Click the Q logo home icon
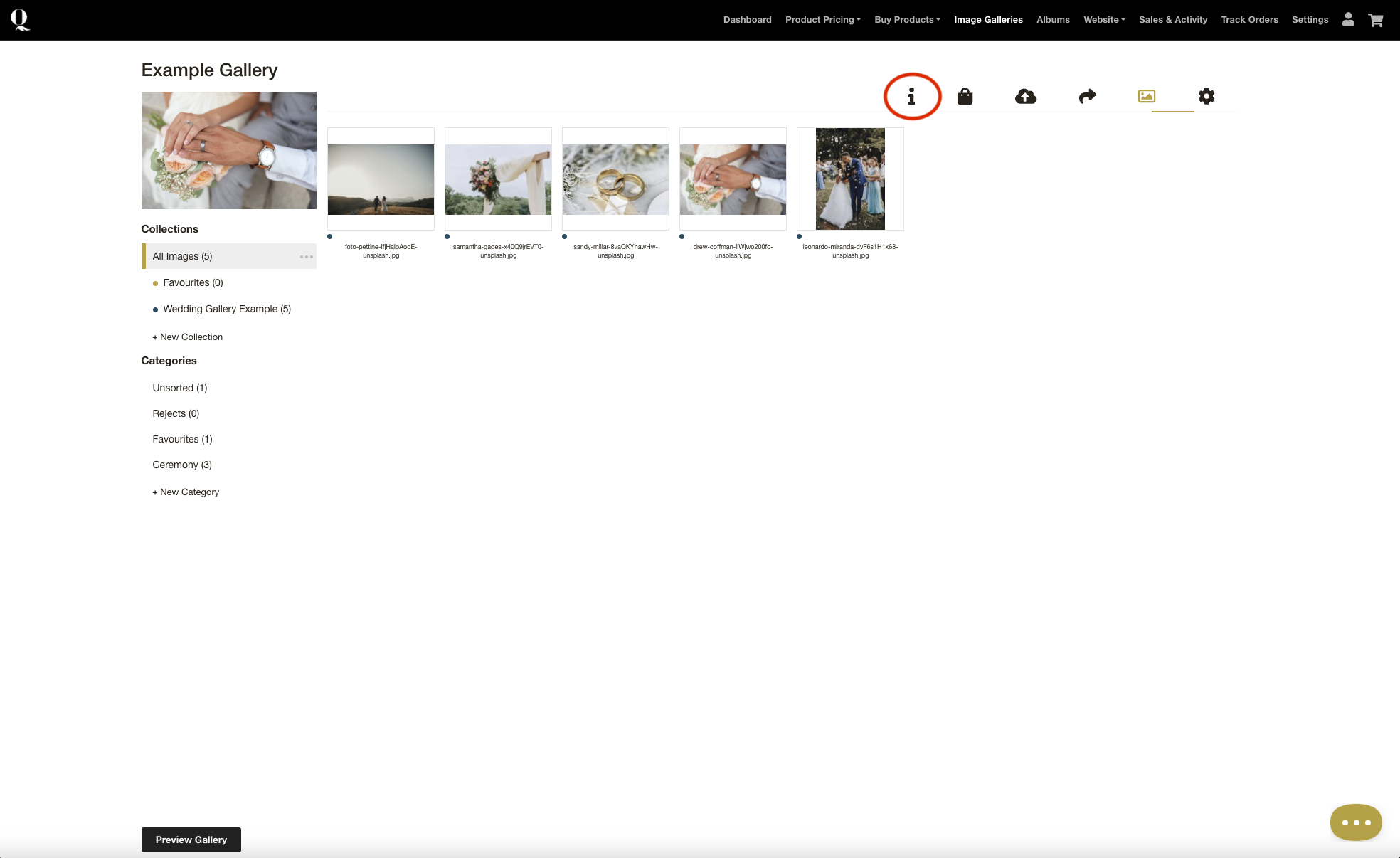 [20, 19]
